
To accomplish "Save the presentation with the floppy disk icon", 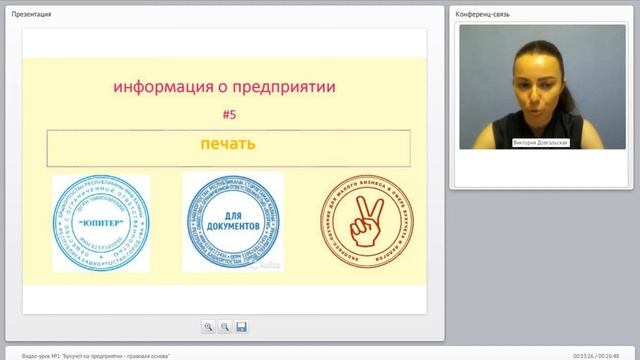I will pyautogui.click(x=241, y=327).
